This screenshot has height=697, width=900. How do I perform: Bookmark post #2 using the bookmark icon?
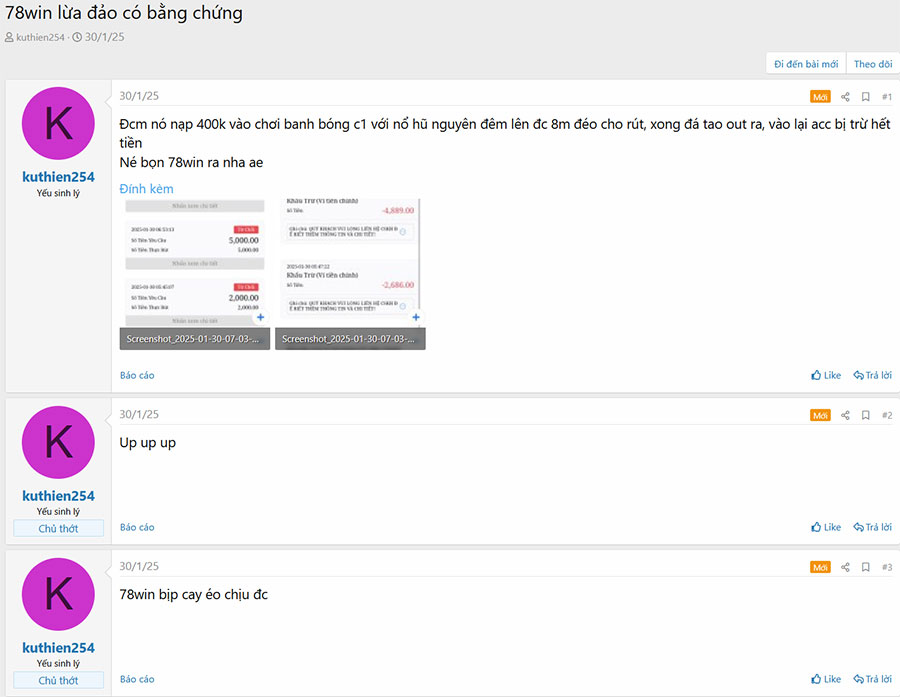[x=866, y=415]
